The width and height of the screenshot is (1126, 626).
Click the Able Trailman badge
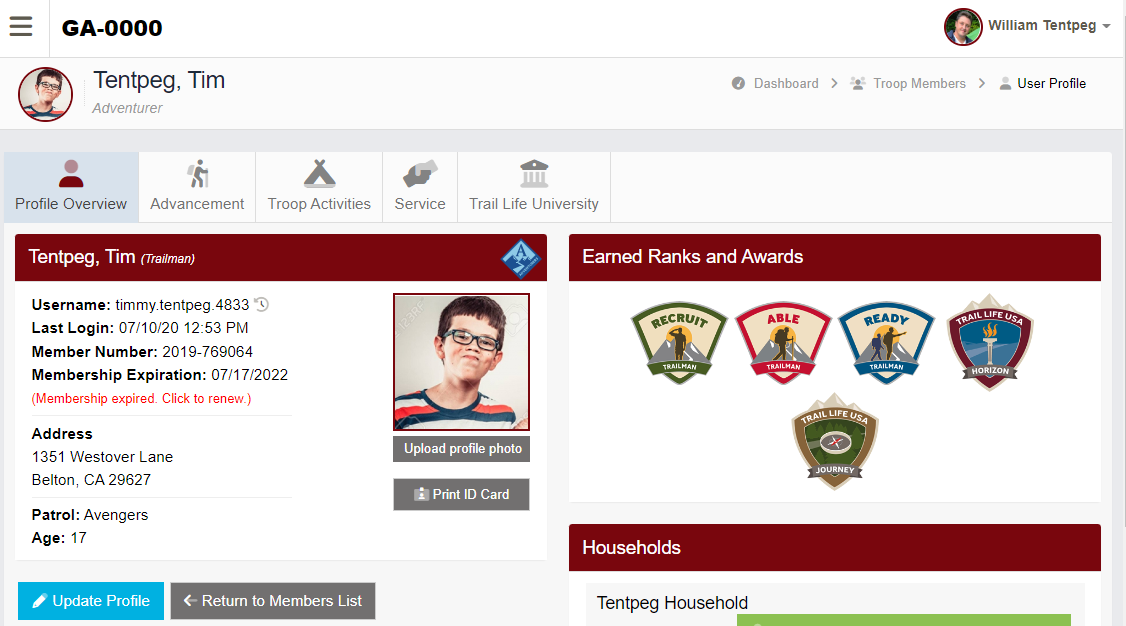(783, 342)
